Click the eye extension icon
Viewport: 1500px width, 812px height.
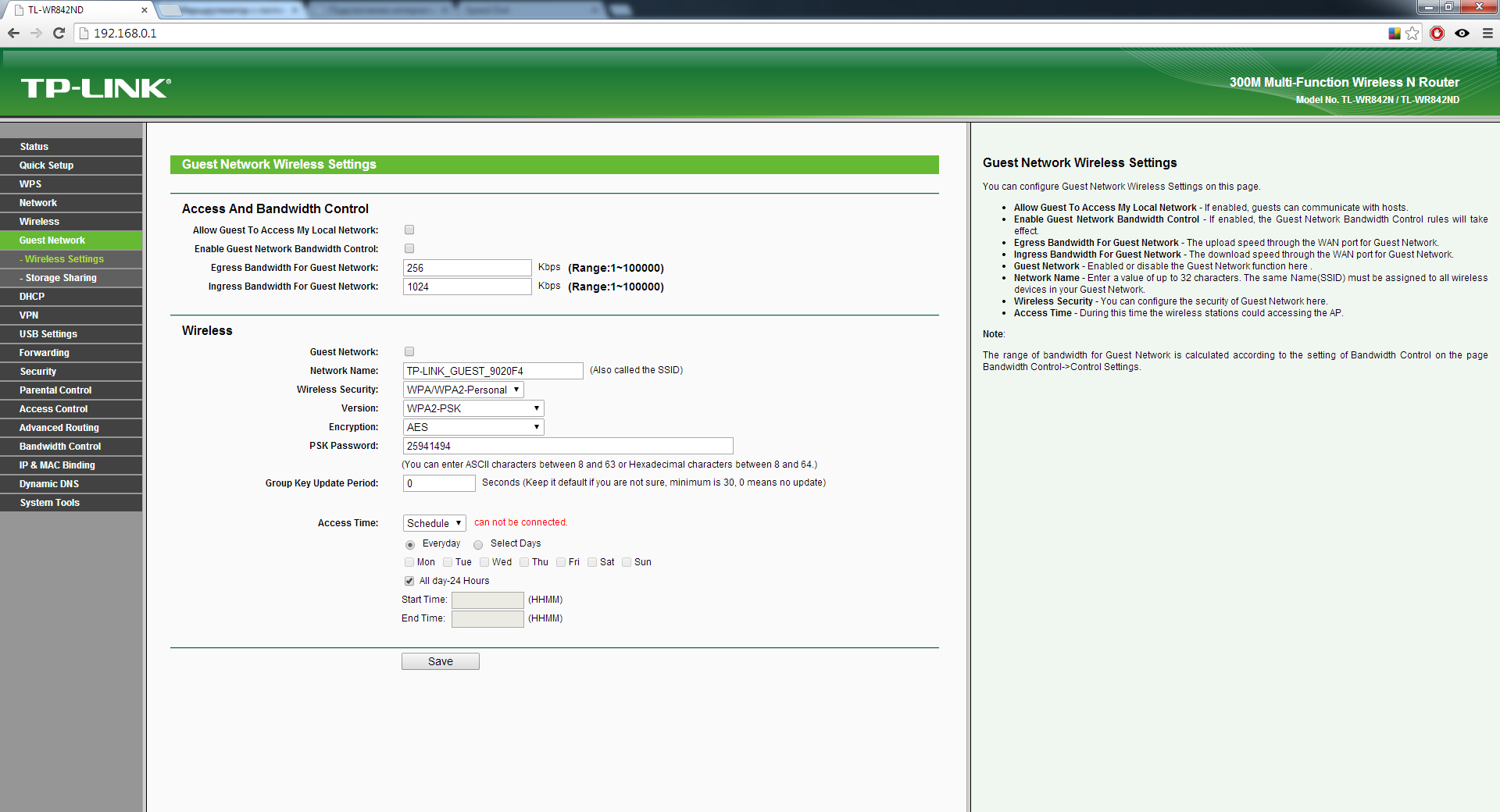tap(1462, 33)
